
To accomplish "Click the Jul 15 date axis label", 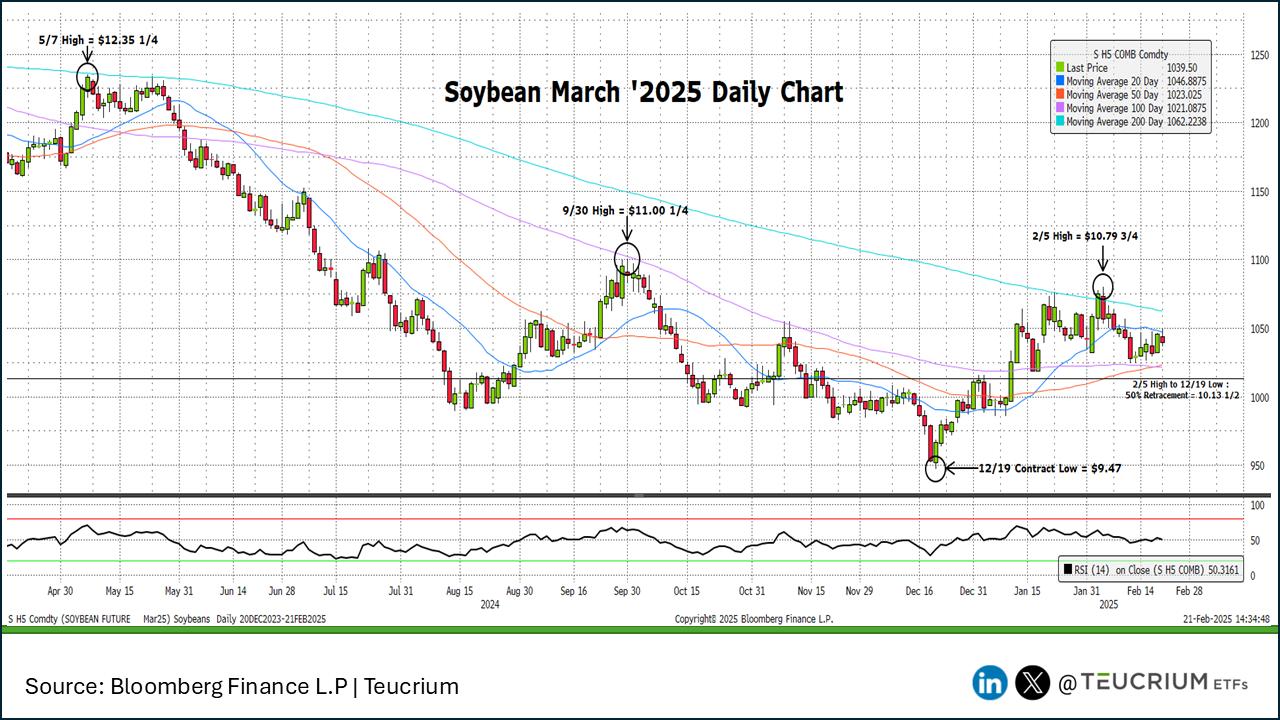I will coord(336,592).
